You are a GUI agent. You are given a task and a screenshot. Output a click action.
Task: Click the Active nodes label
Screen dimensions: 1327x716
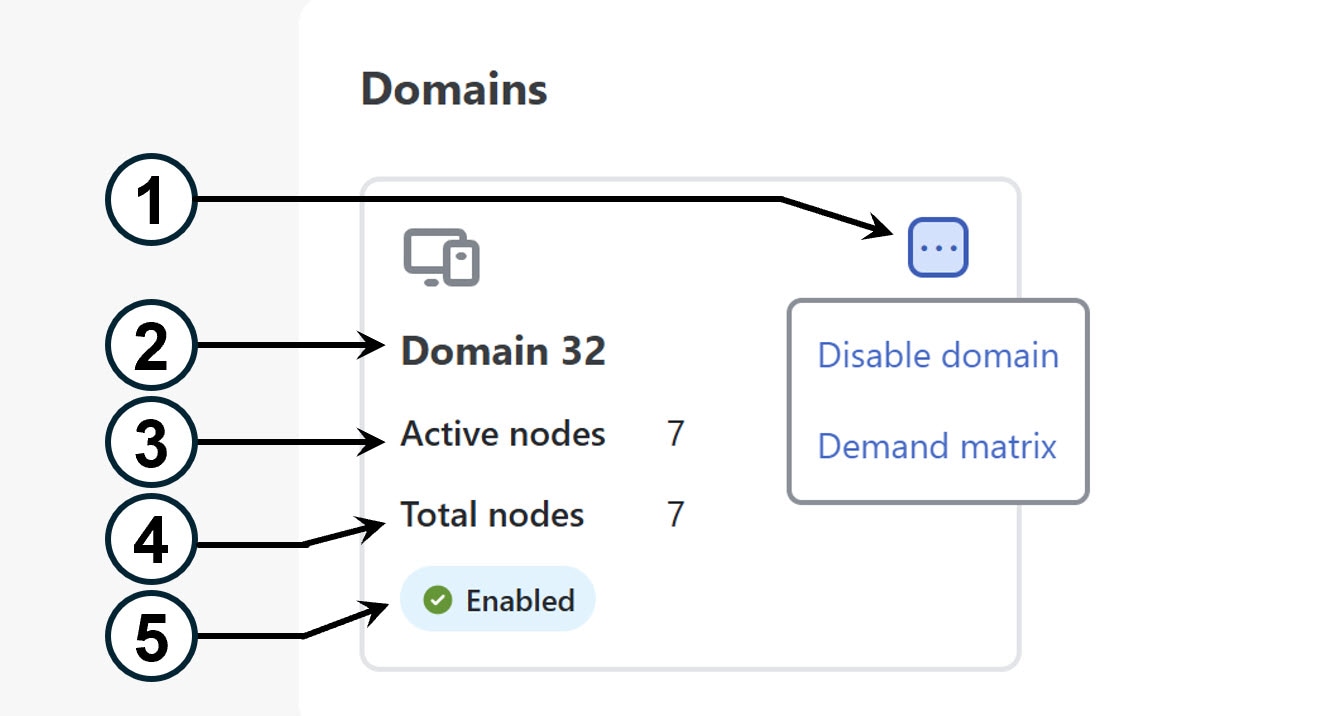(x=503, y=434)
